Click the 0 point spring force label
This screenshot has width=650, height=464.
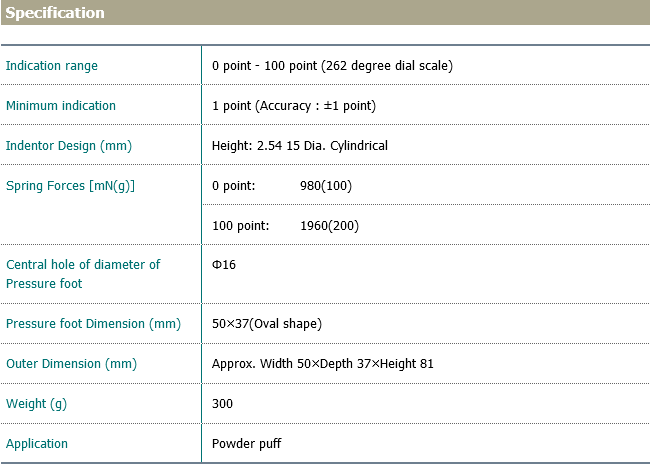[234, 186]
